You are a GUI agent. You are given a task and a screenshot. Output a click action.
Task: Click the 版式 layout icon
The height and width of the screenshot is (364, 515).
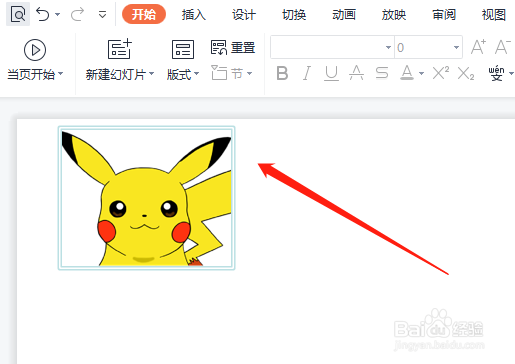tap(183, 49)
